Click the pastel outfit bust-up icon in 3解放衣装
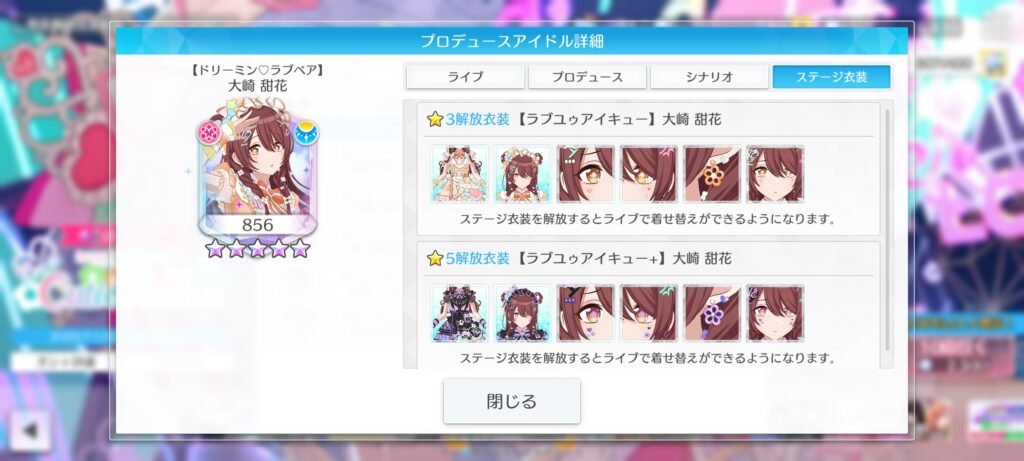The height and width of the screenshot is (461, 1024). tap(522, 174)
